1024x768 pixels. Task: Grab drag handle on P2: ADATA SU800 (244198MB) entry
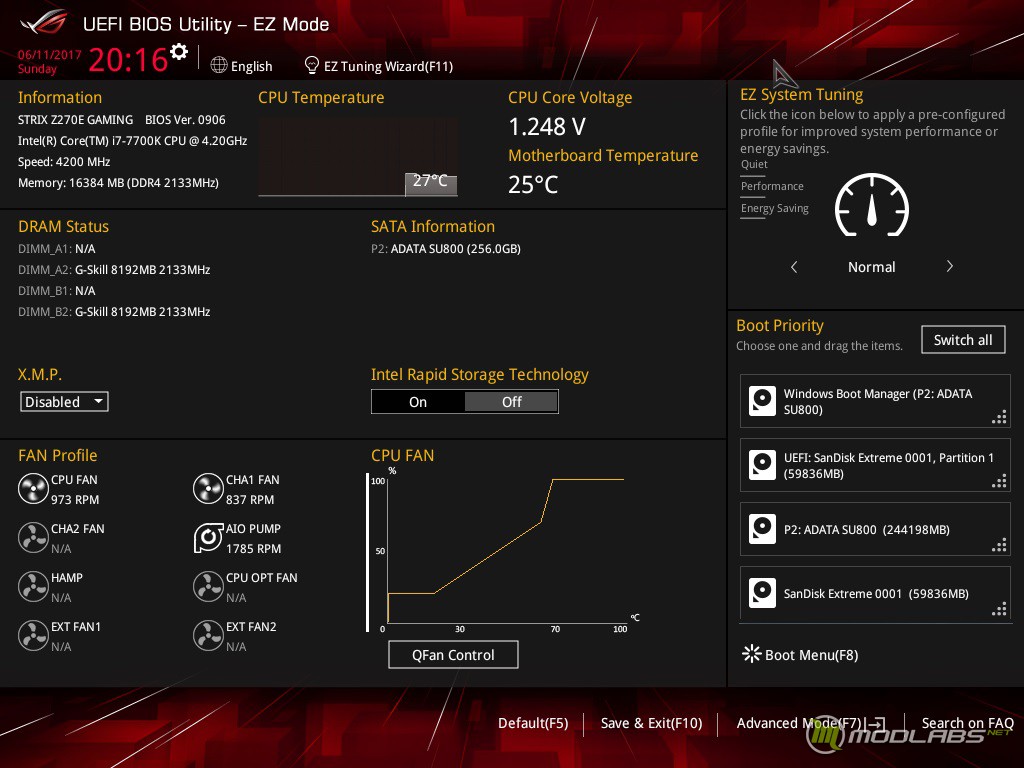[x=999, y=545]
